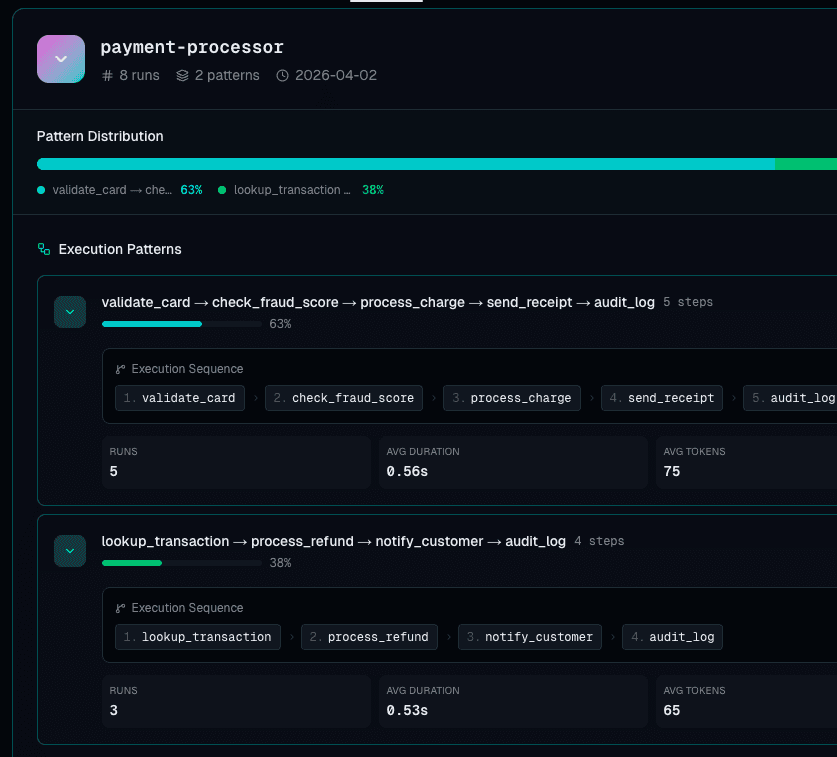Open the first pattern's AVG DURATION 0.56s tile
The image size is (837, 757).
tap(512, 462)
